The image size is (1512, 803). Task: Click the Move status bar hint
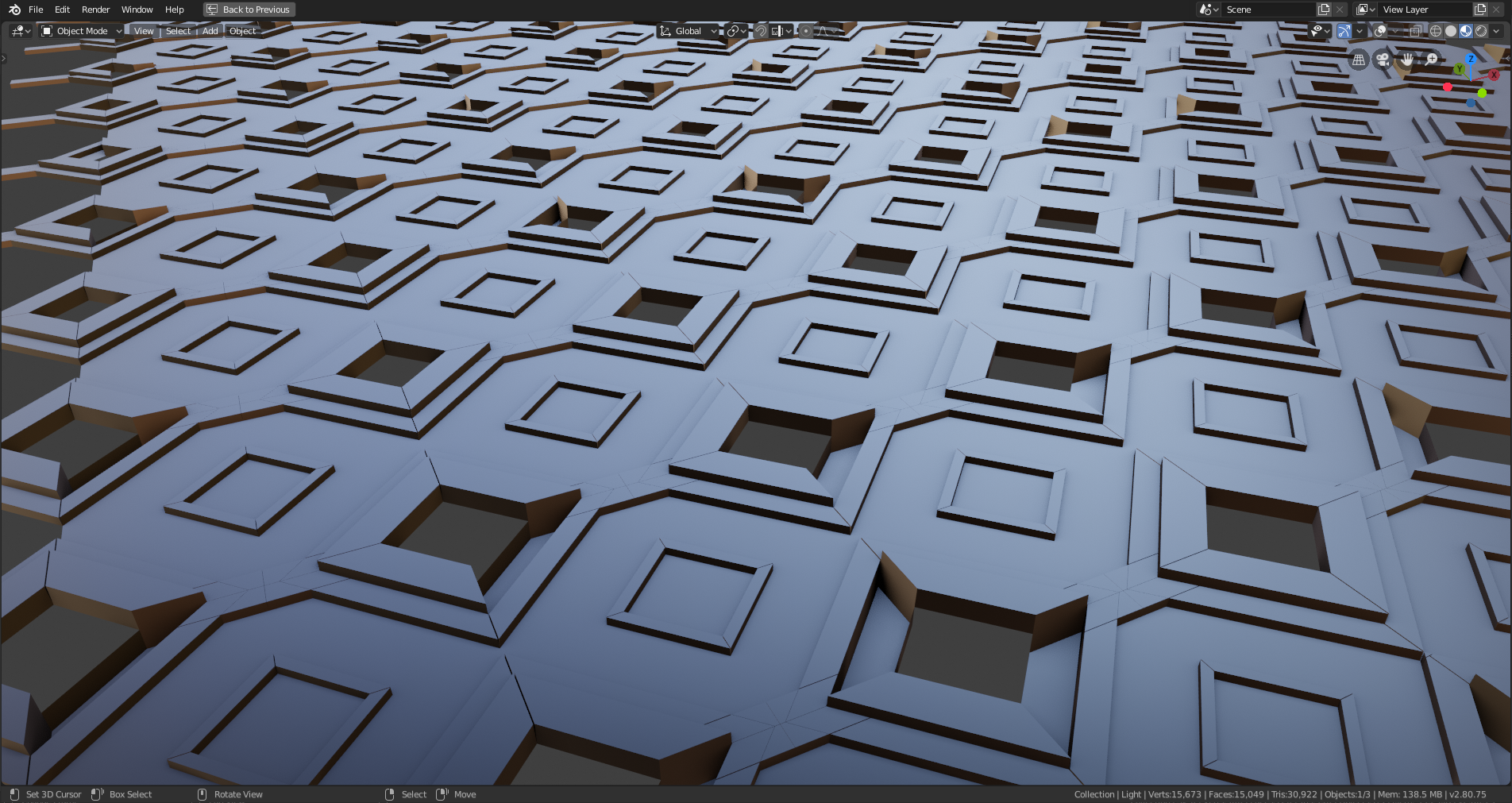click(456, 794)
